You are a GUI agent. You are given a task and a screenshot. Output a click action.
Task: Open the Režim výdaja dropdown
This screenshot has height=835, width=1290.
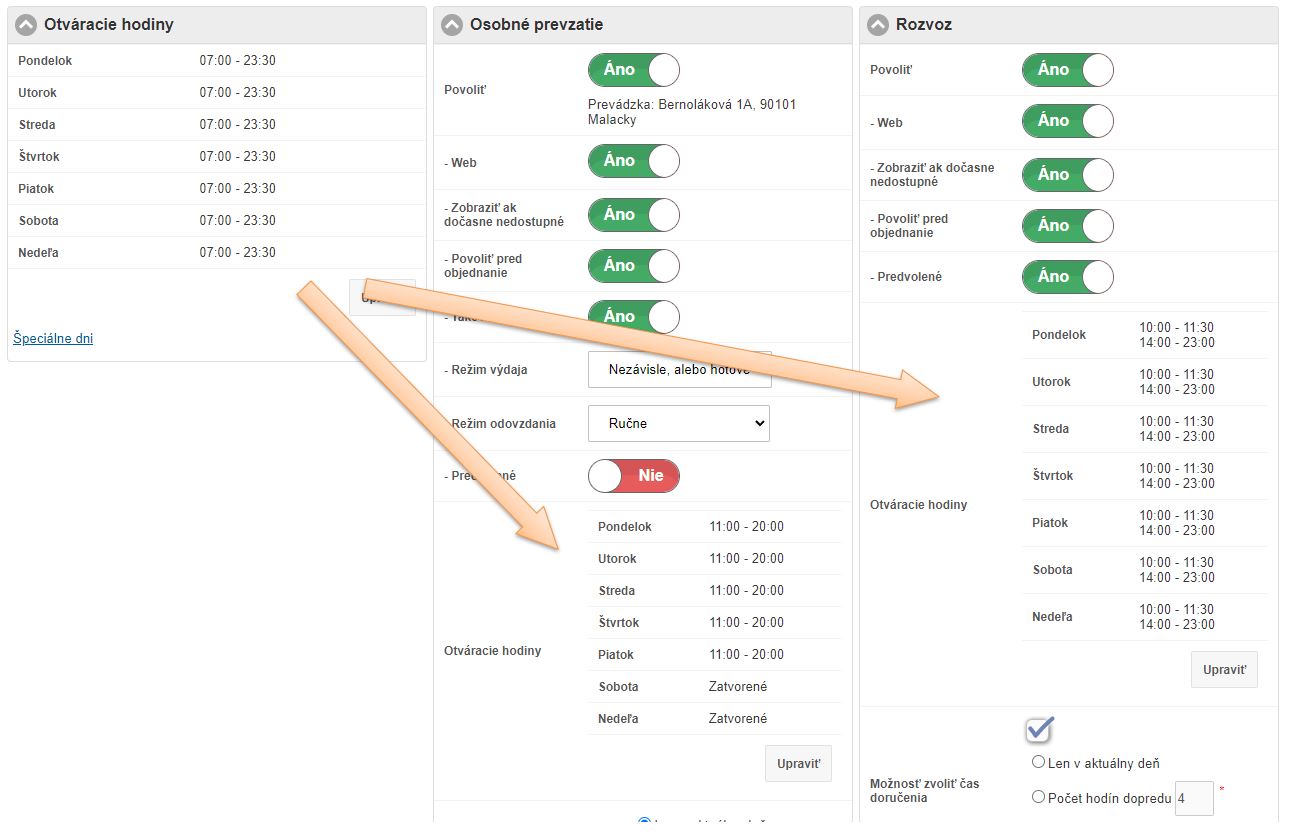click(x=678, y=369)
